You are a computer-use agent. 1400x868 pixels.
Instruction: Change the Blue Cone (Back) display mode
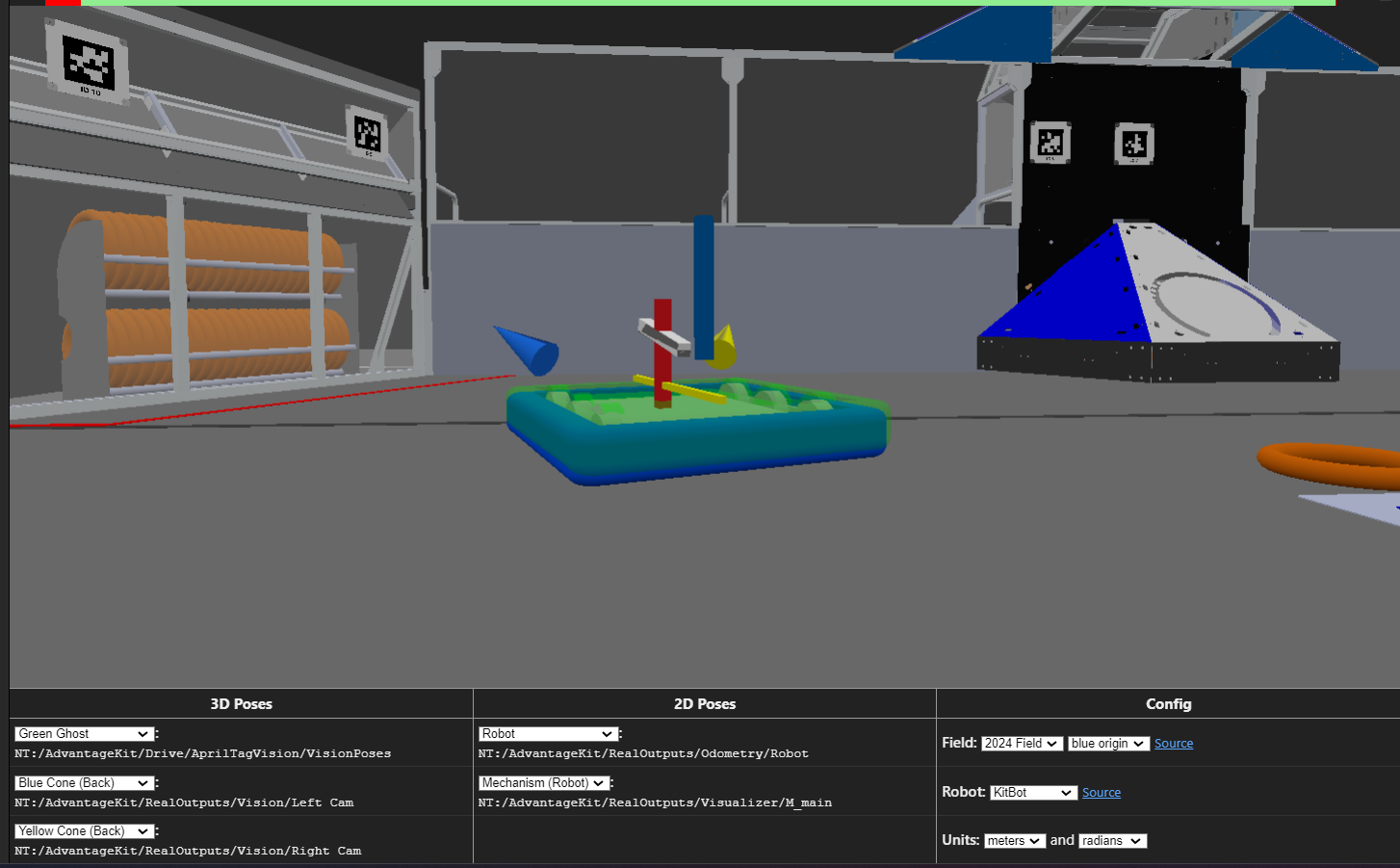point(83,782)
